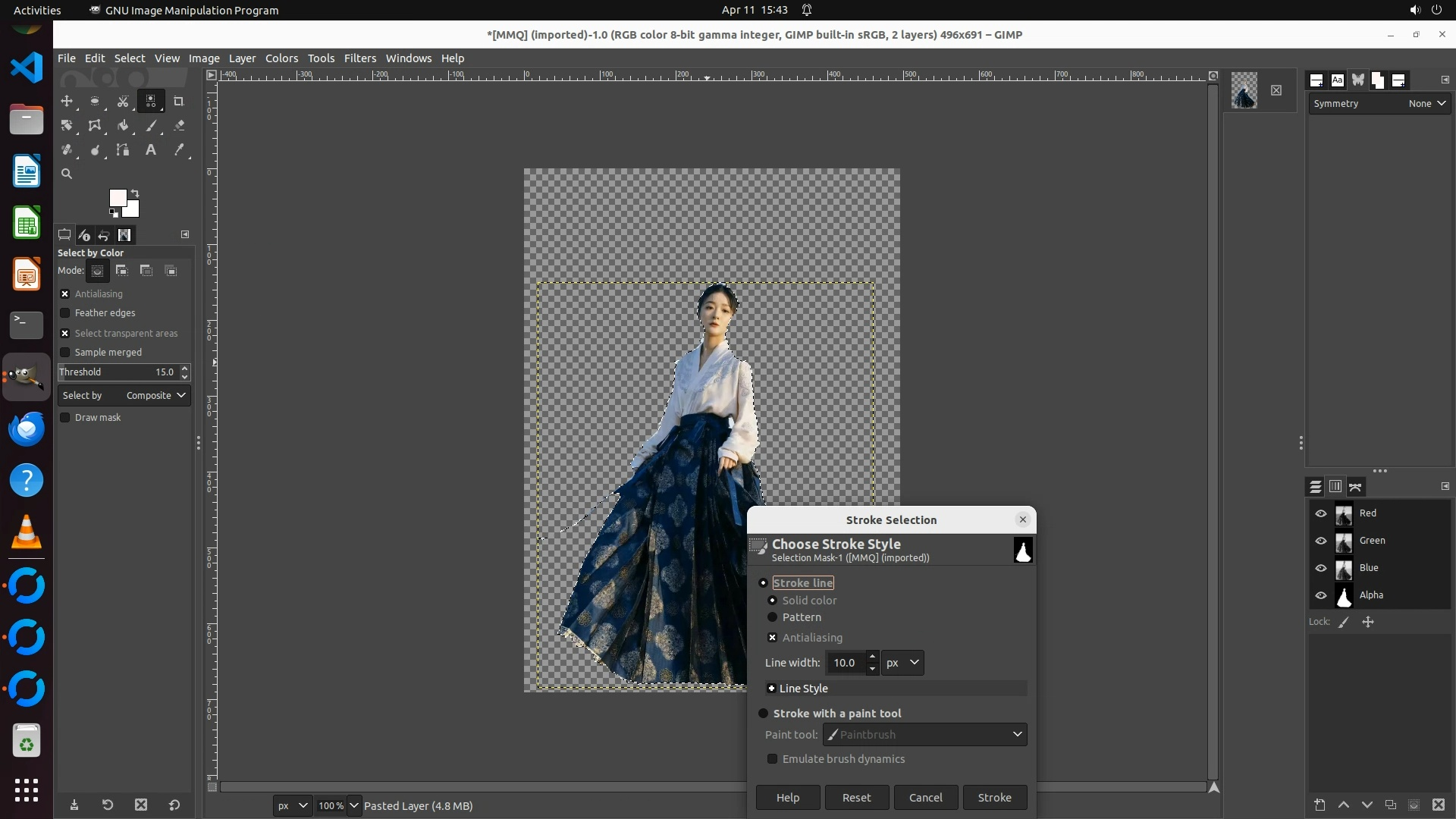Activate the Paintbrush tool

coord(151,126)
